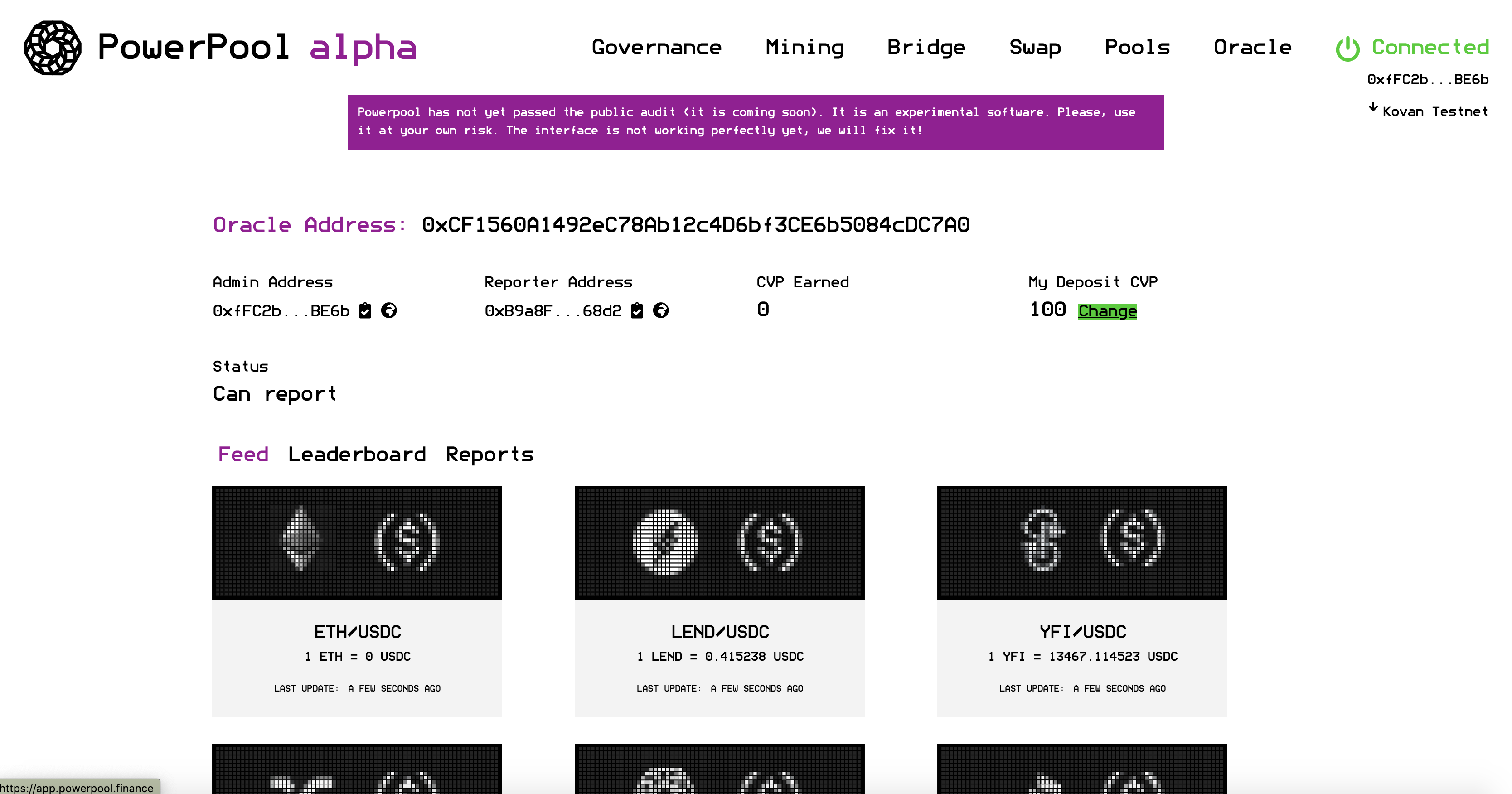Click the USDC icon in the YFI/USDC card
1512x794 pixels.
point(1132,537)
